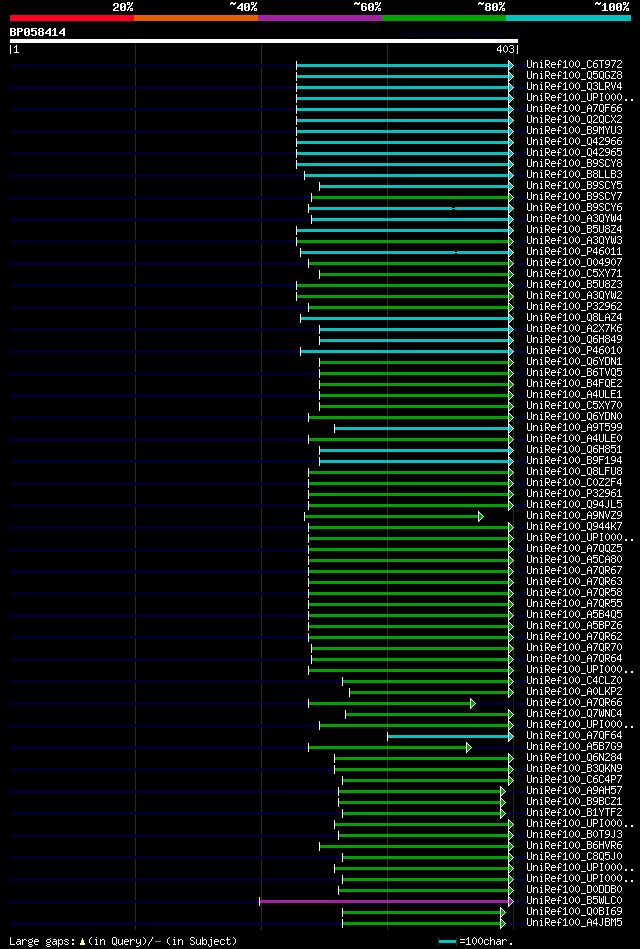Click the cyan alignment bar of C6T972
Image resolution: width=640 pixels, height=949 pixels.
[404, 64]
